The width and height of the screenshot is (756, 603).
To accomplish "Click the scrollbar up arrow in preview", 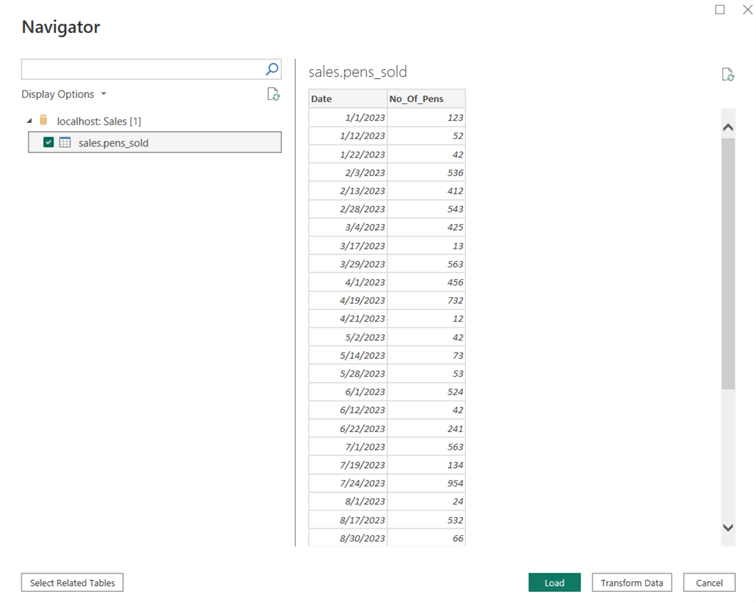I will [728, 125].
